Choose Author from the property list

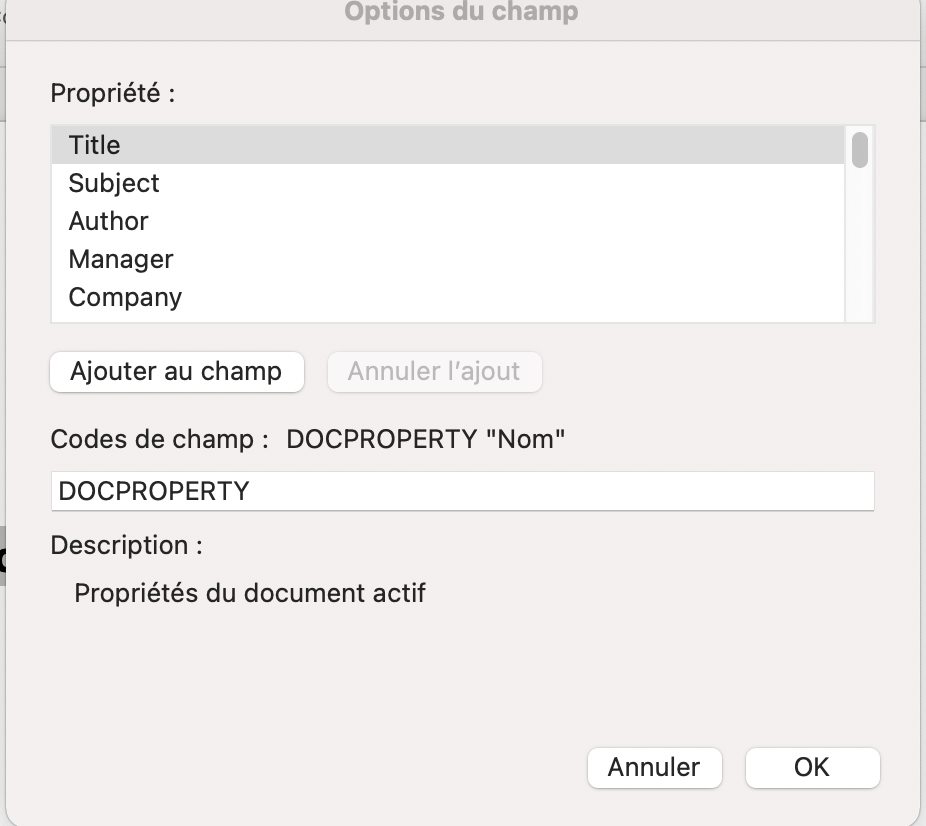click(x=108, y=221)
